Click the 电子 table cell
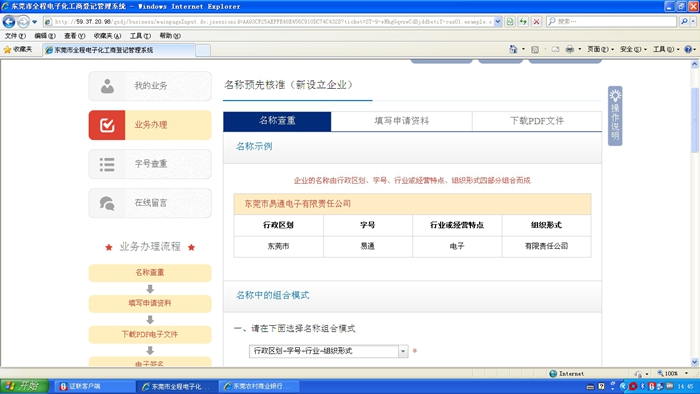This screenshot has height=394, width=700. click(457, 246)
